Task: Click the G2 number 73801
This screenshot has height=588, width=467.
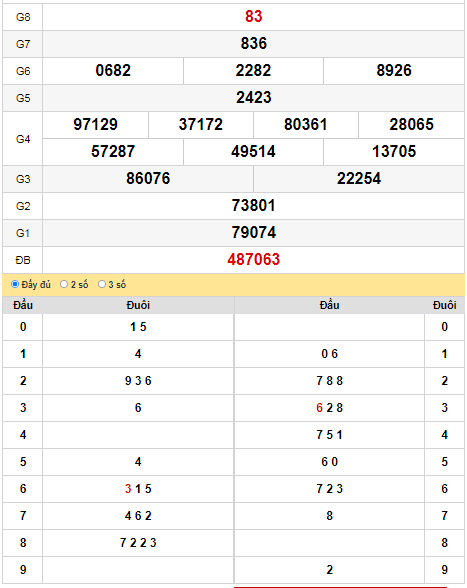Action: (254, 206)
